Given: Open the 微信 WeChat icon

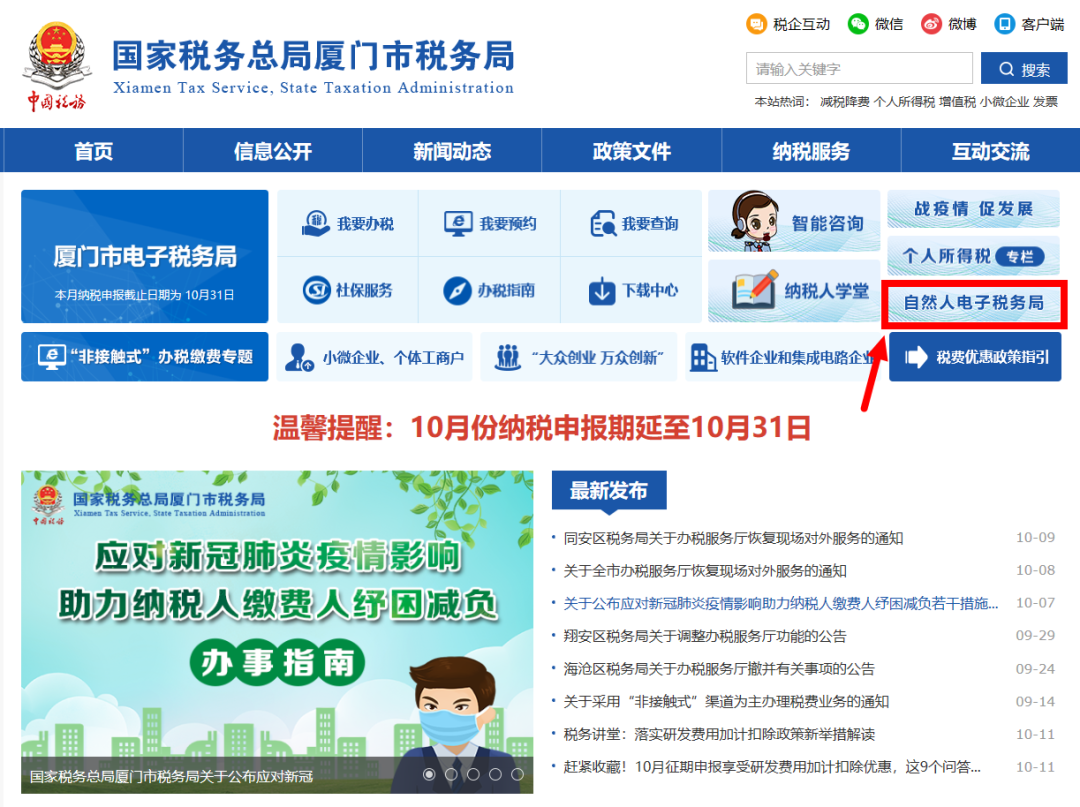Looking at the screenshot, I should (858, 24).
